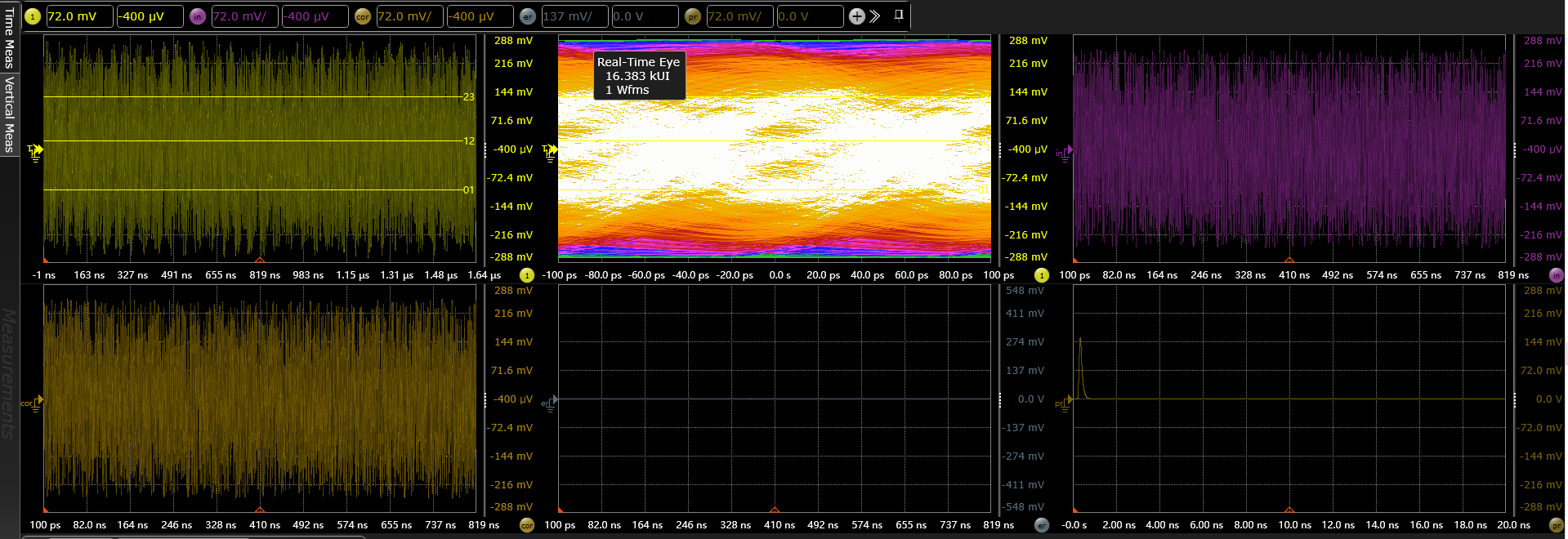Image resolution: width=1568 pixels, height=539 pixels.
Task: Click the 'in' waveform grid badge below purple plot
Action: coord(1556,275)
